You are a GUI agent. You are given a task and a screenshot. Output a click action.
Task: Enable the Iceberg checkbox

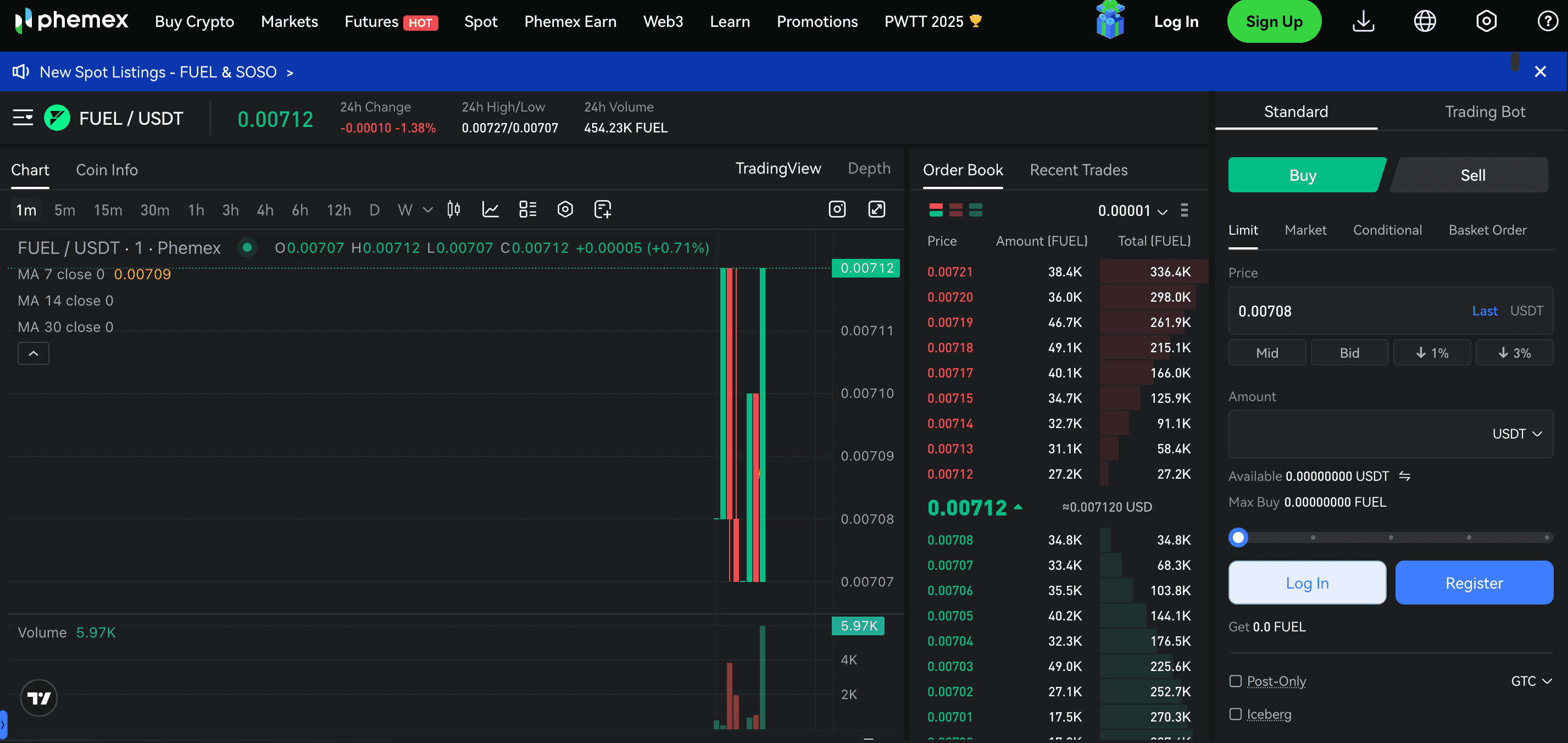1235,714
